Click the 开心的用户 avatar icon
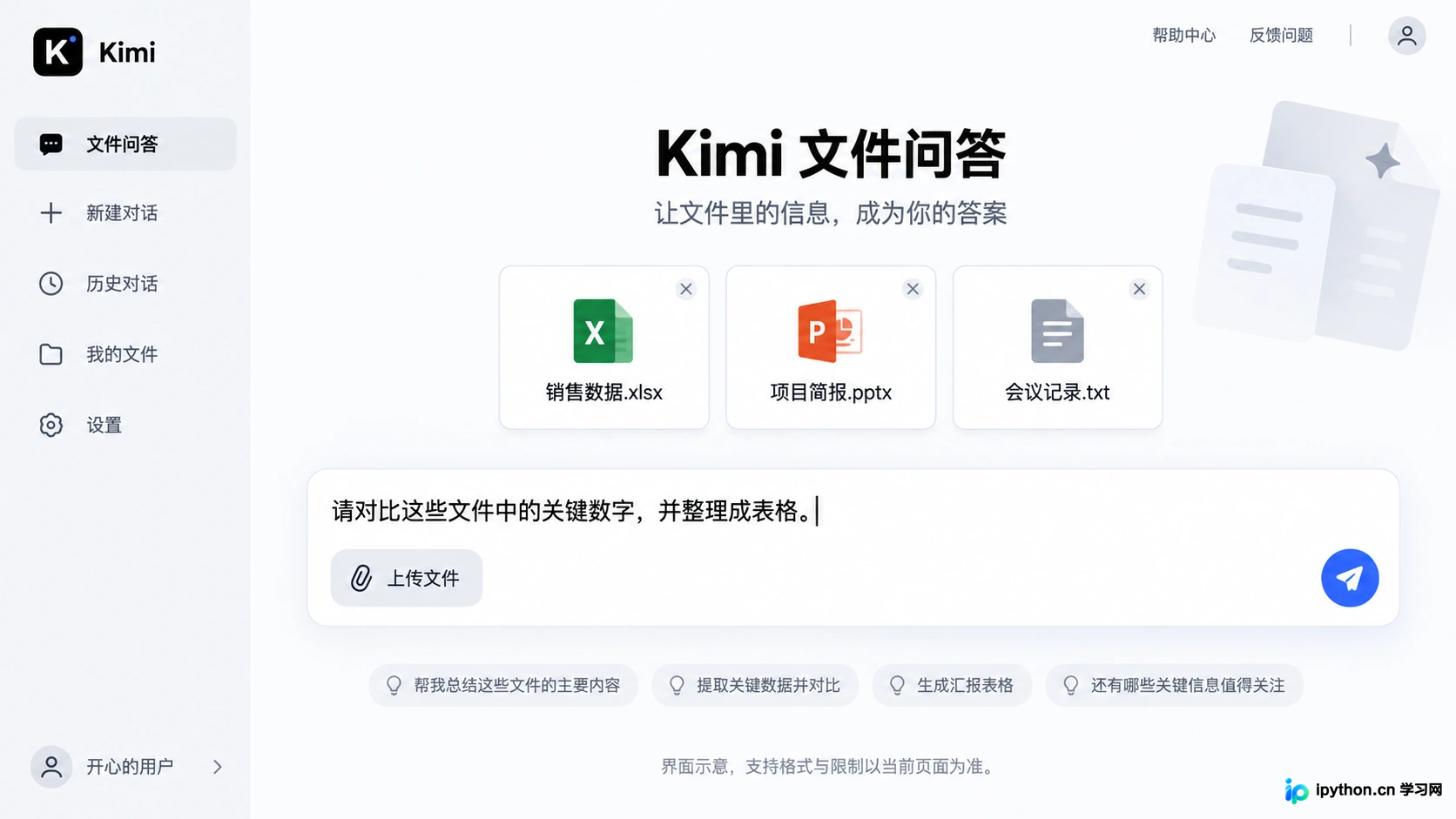This screenshot has height=819, width=1456. pyautogui.click(x=51, y=767)
